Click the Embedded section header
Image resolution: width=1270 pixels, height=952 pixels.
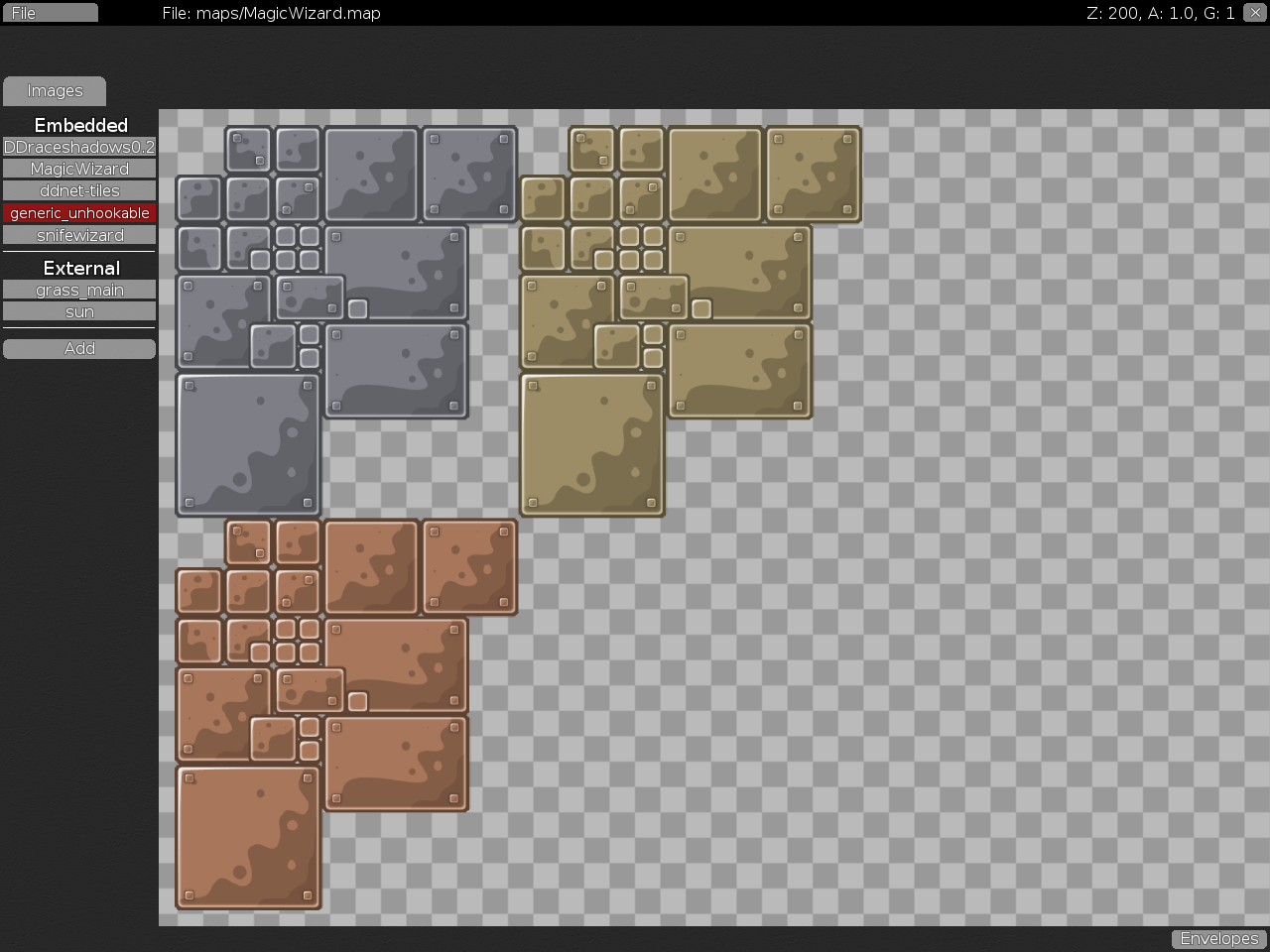[x=80, y=125]
